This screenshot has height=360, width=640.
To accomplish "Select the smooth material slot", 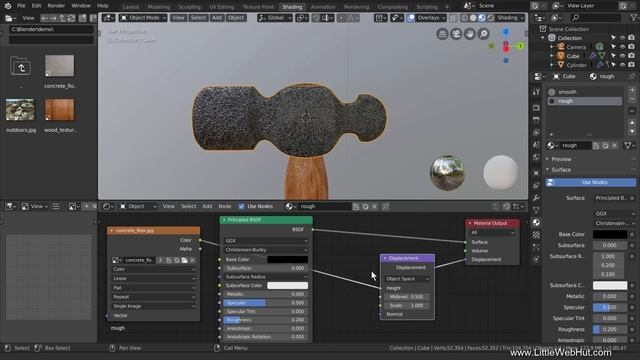I will [x=585, y=92].
